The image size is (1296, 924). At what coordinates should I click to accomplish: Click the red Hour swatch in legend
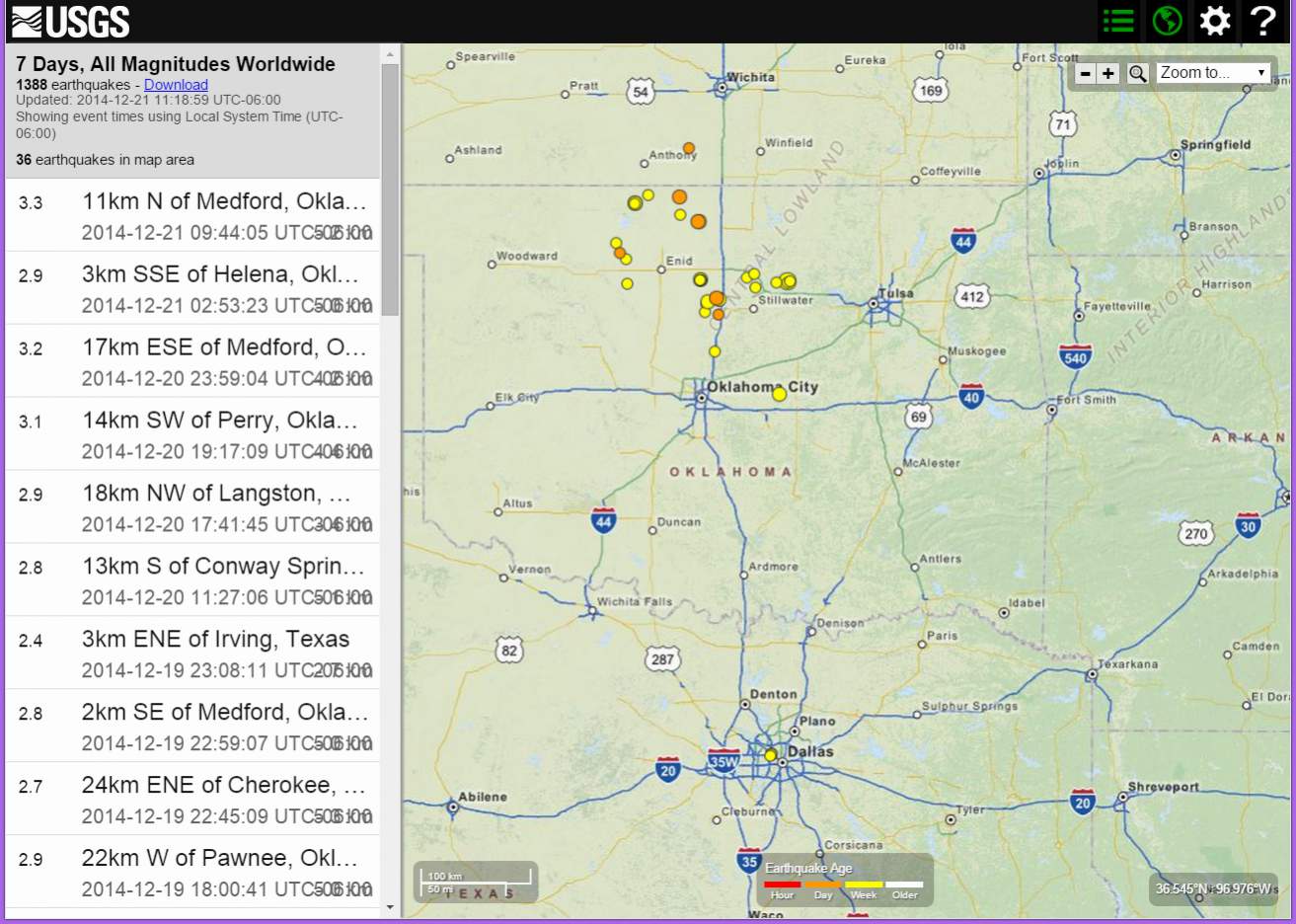782,885
